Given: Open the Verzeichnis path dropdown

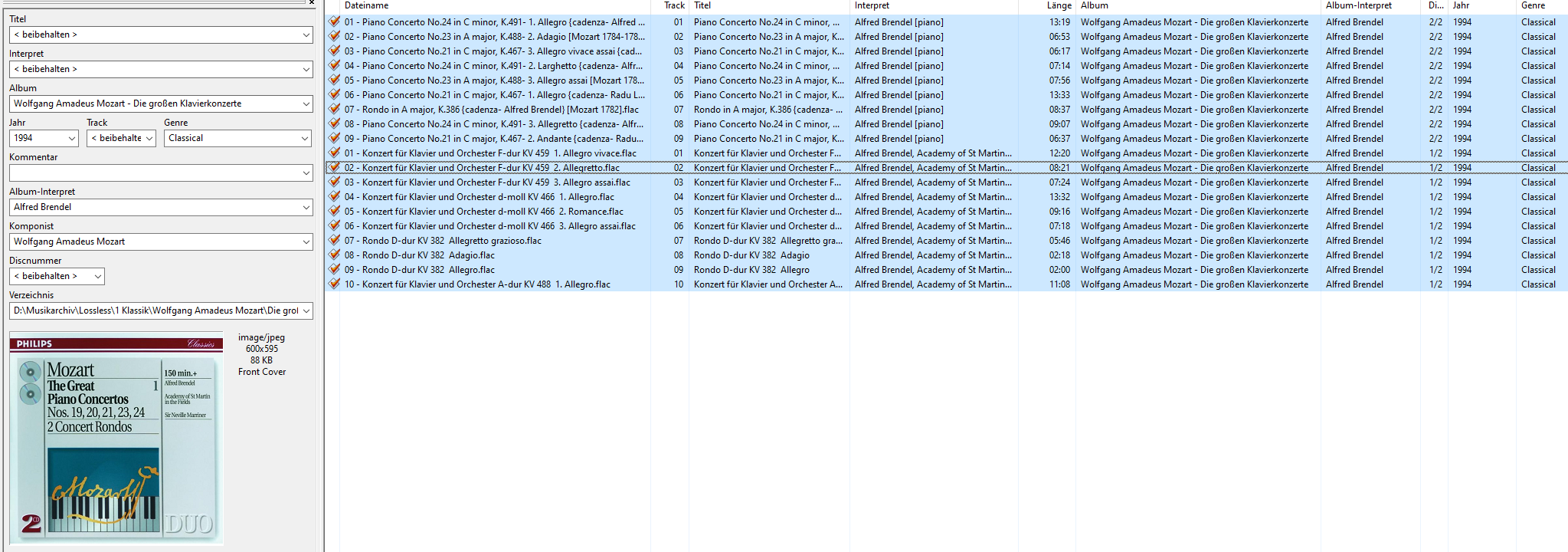Looking at the screenshot, I should pos(306,311).
